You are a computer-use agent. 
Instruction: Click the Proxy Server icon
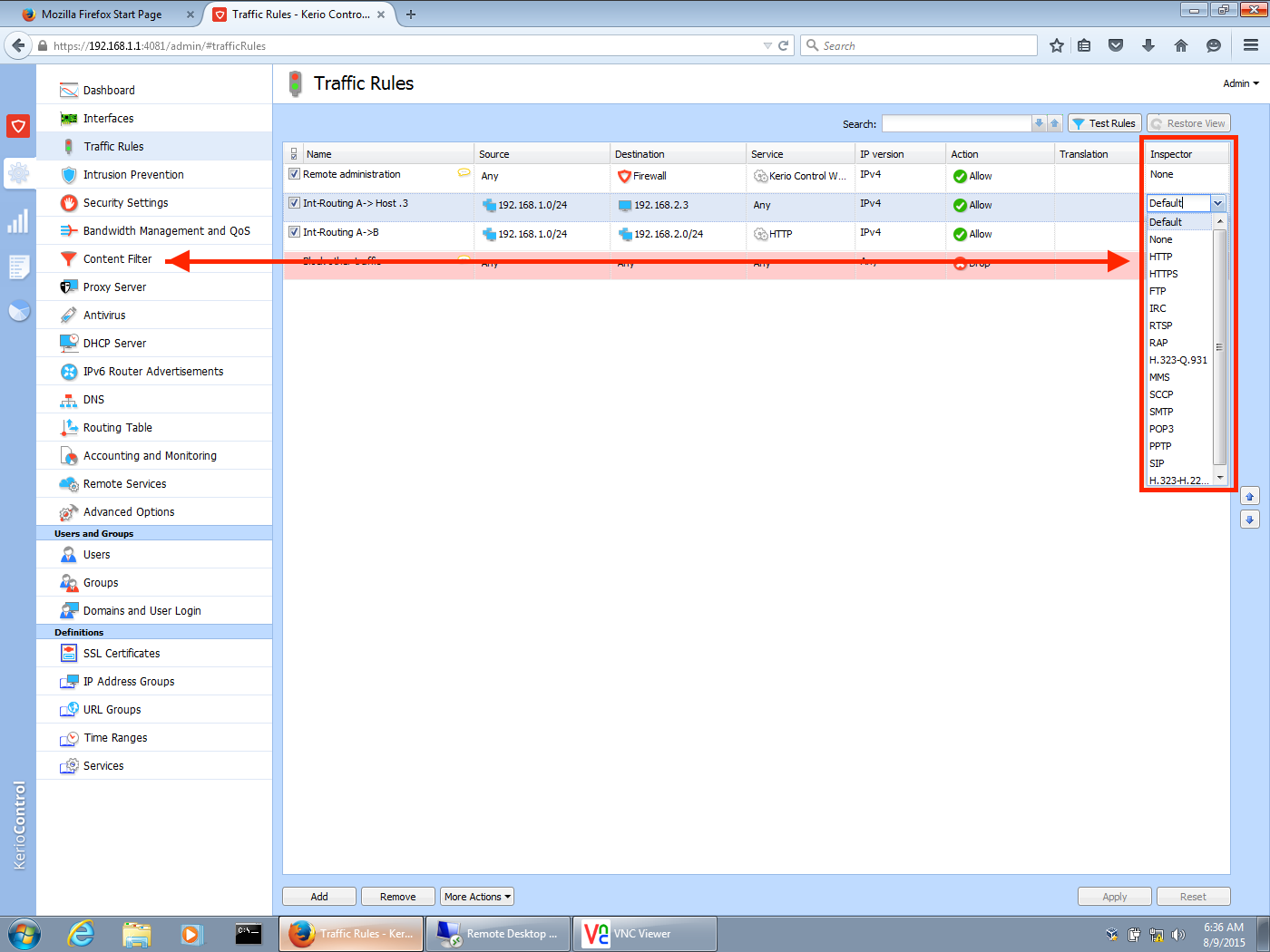tap(69, 287)
